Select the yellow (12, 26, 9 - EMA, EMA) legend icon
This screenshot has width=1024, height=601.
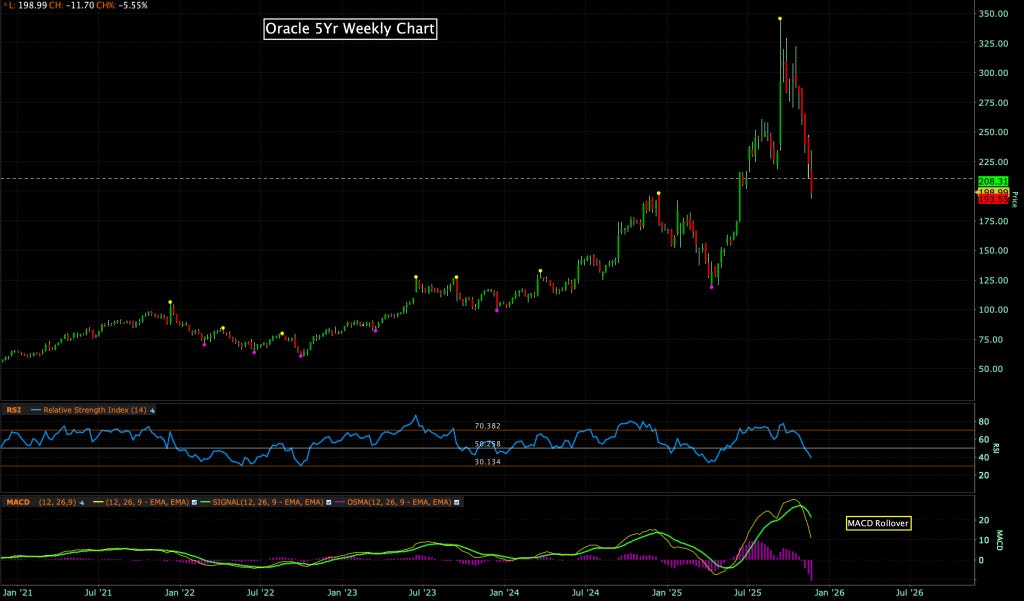point(98,503)
